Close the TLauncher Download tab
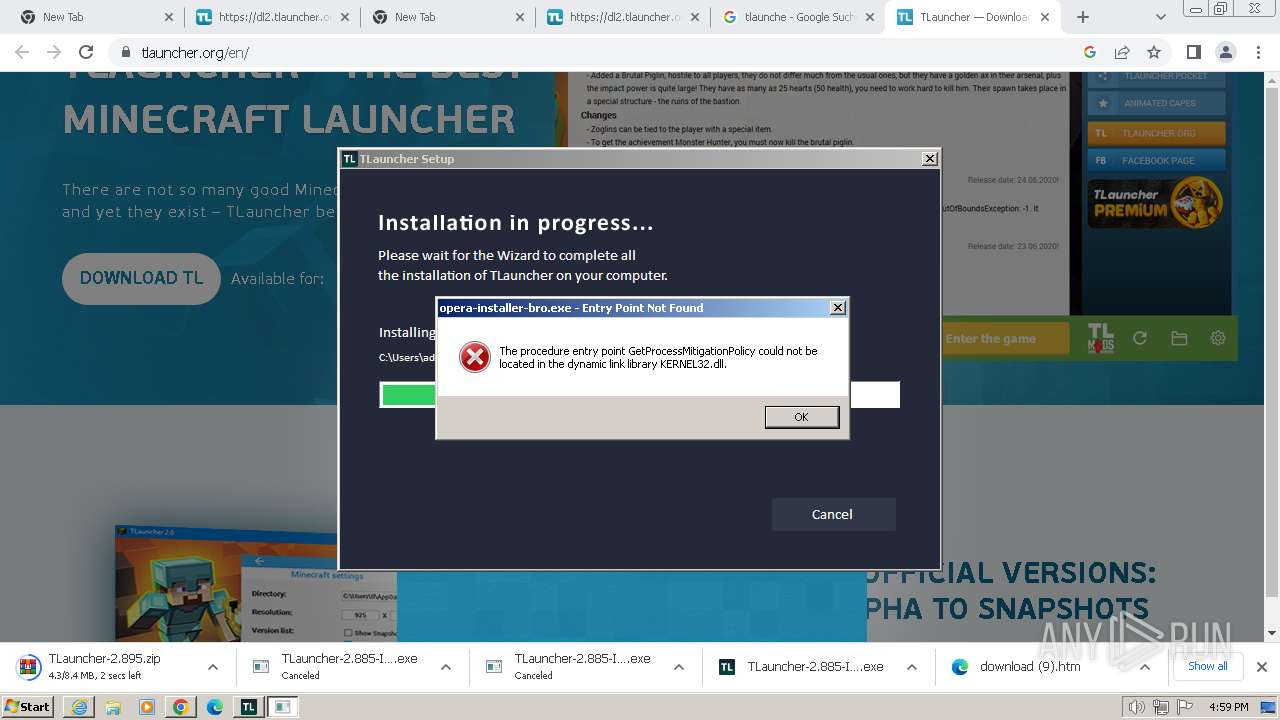Screen dimensions: 1280x720 point(1044,17)
